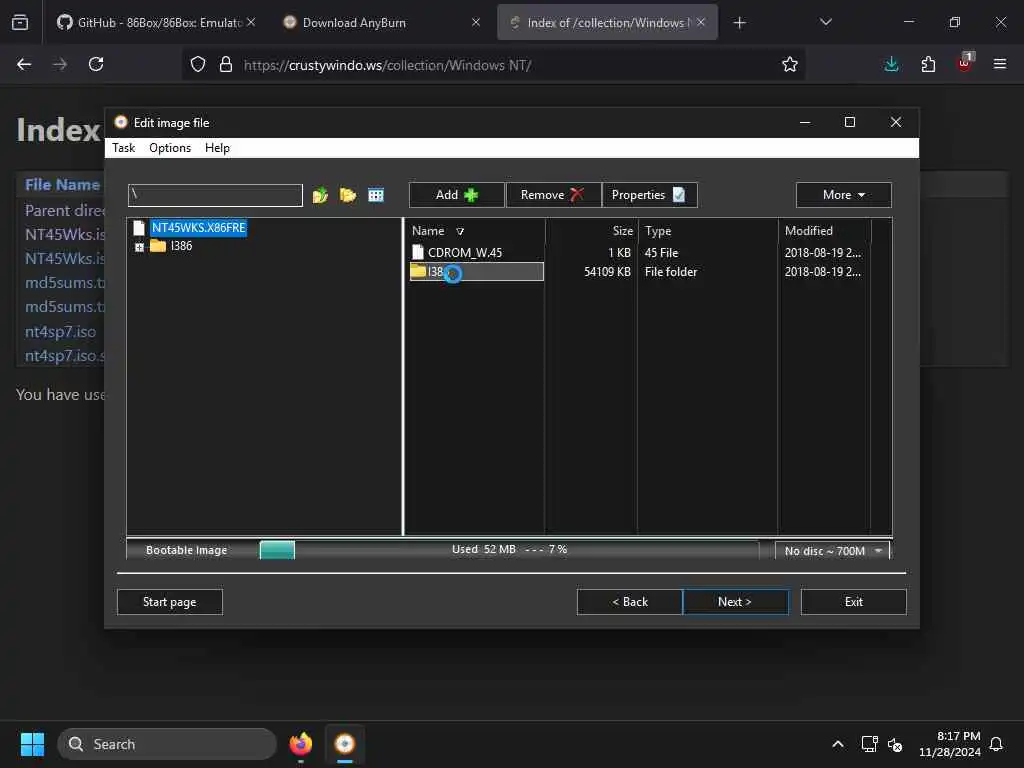
Task: Click the view mode grid icon
Action: coord(376,195)
